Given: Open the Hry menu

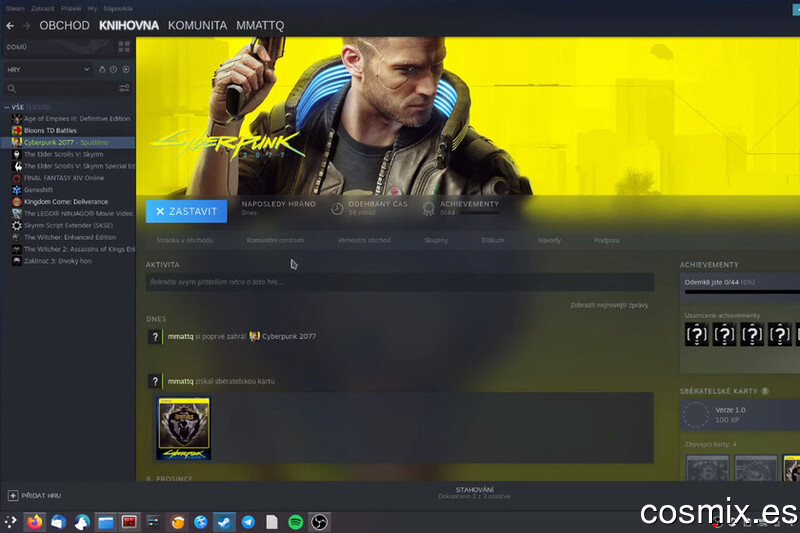Looking at the screenshot, I should coord(92,9).
